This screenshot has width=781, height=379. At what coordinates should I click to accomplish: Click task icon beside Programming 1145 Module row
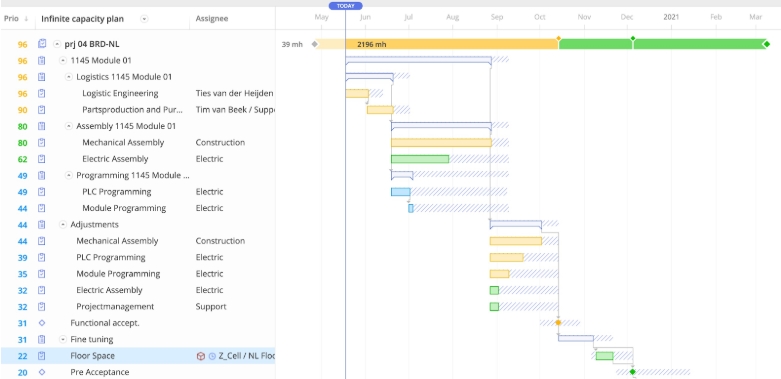point(42,175)
